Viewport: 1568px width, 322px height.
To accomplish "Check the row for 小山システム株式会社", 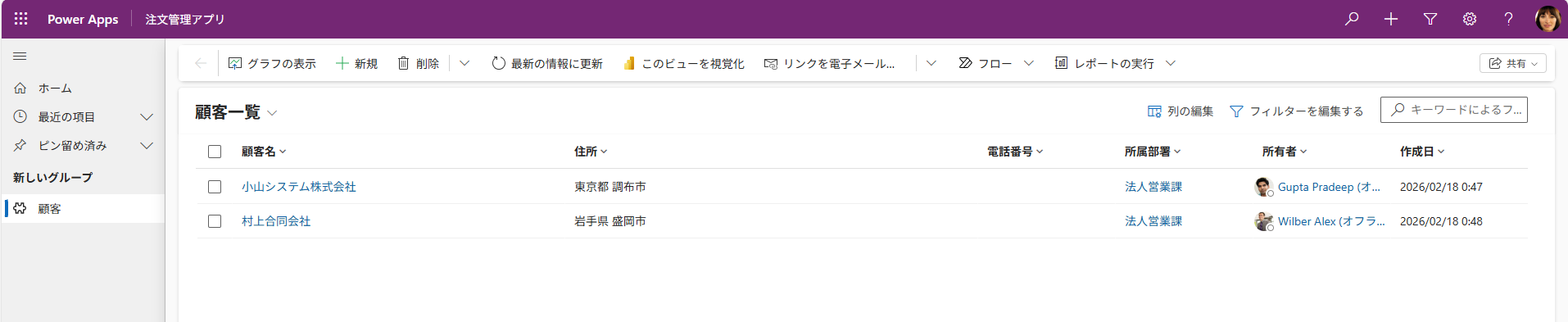I will [x=215, y=187].
